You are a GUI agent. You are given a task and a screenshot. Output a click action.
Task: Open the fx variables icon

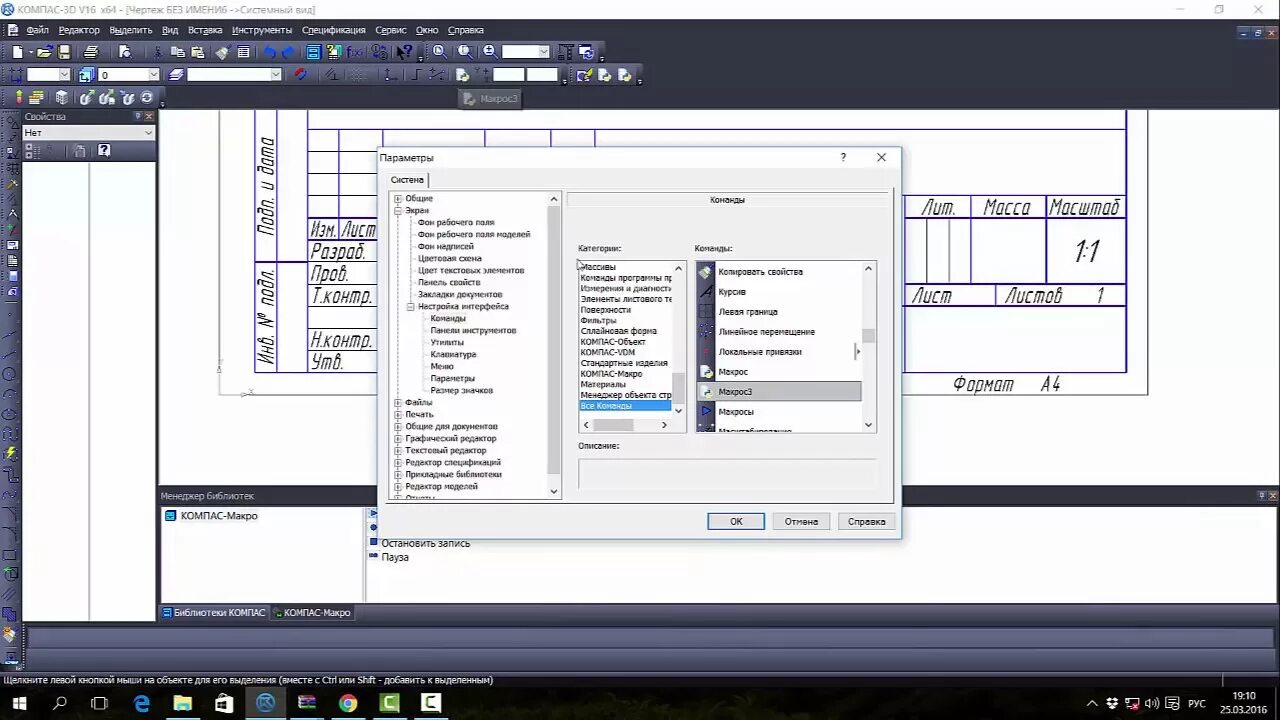coord(355,52)
